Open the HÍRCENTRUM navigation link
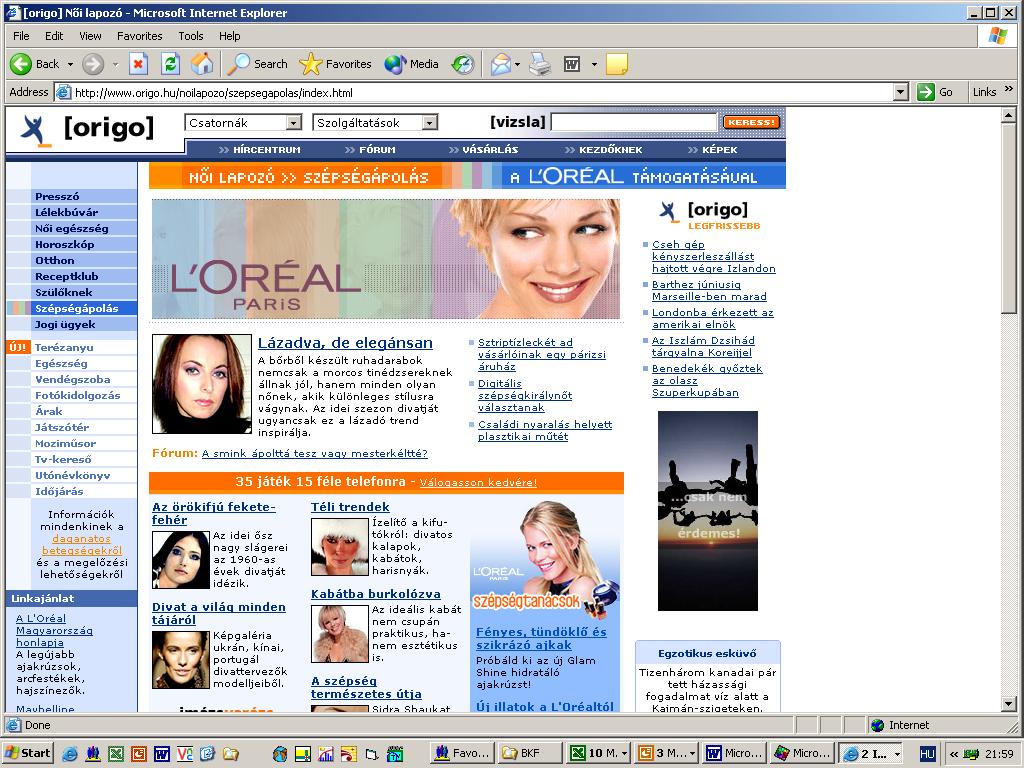 click(x=266, y=150)
